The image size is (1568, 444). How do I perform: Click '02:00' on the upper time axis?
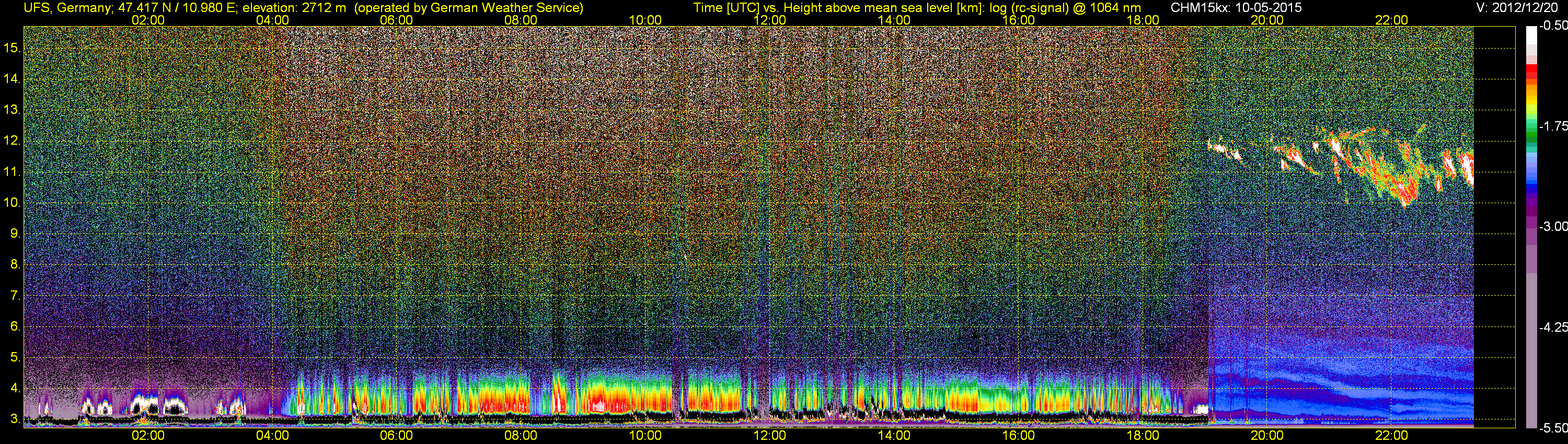point(148,20)
